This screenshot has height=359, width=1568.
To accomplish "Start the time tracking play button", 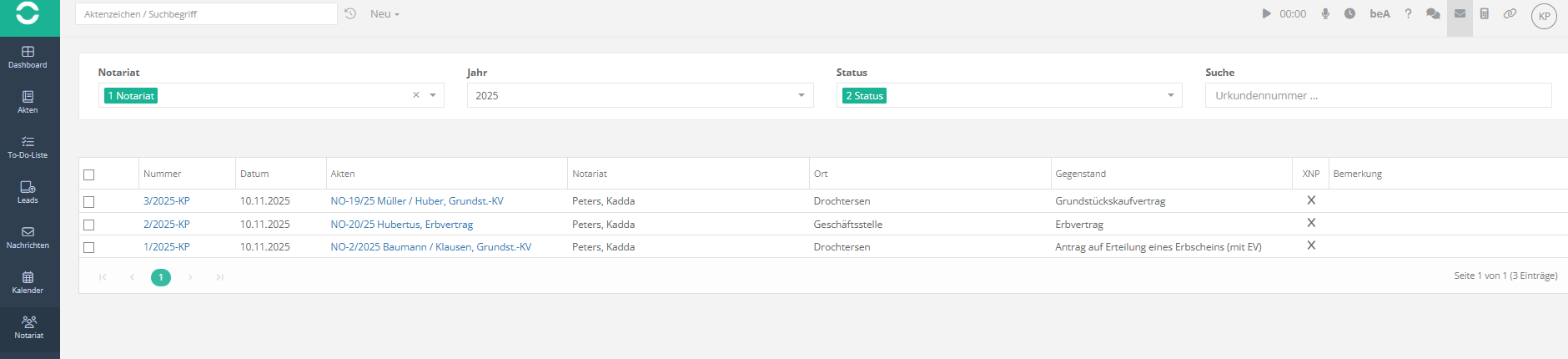I will click(x=1266, y=13).
